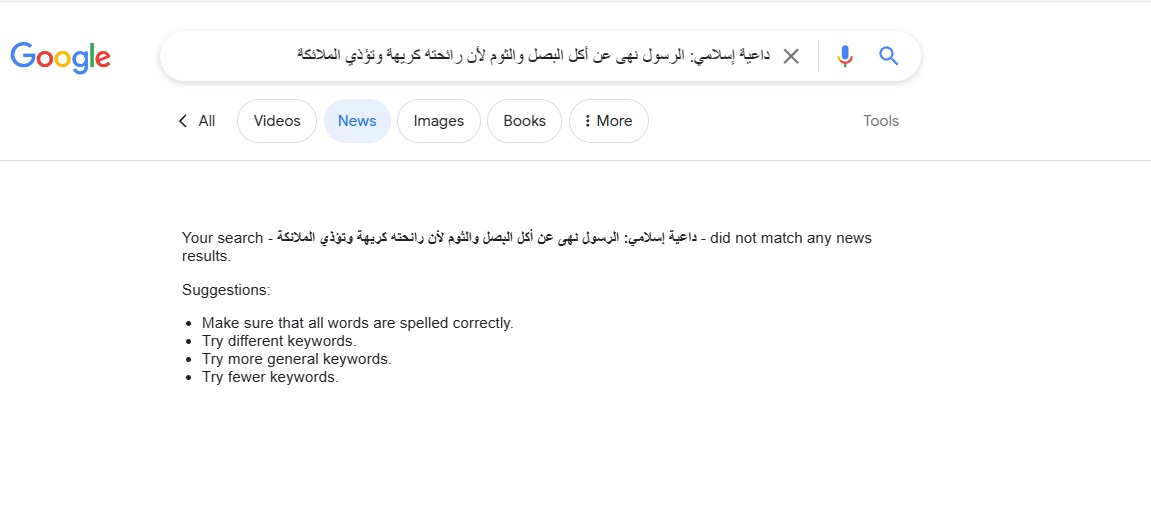Open the Images results tab

[x=439, y=121]
